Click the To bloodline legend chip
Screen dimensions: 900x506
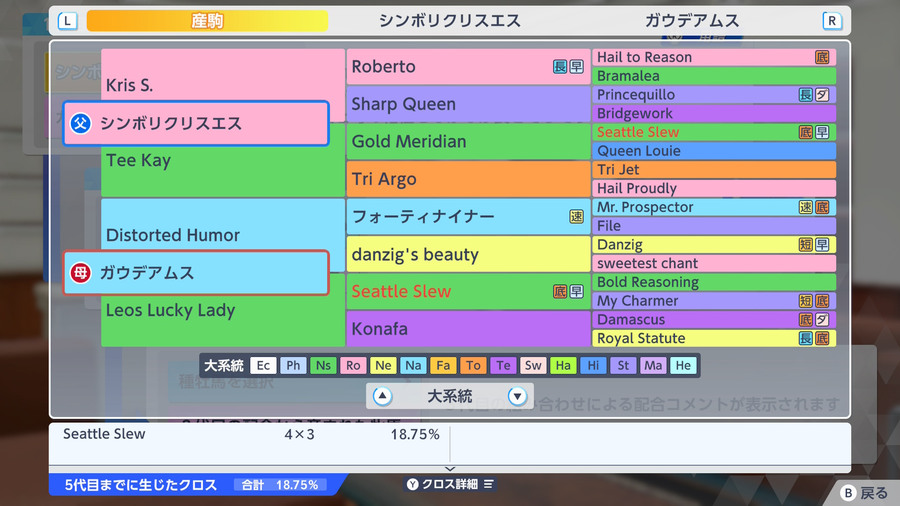[474, 365]
